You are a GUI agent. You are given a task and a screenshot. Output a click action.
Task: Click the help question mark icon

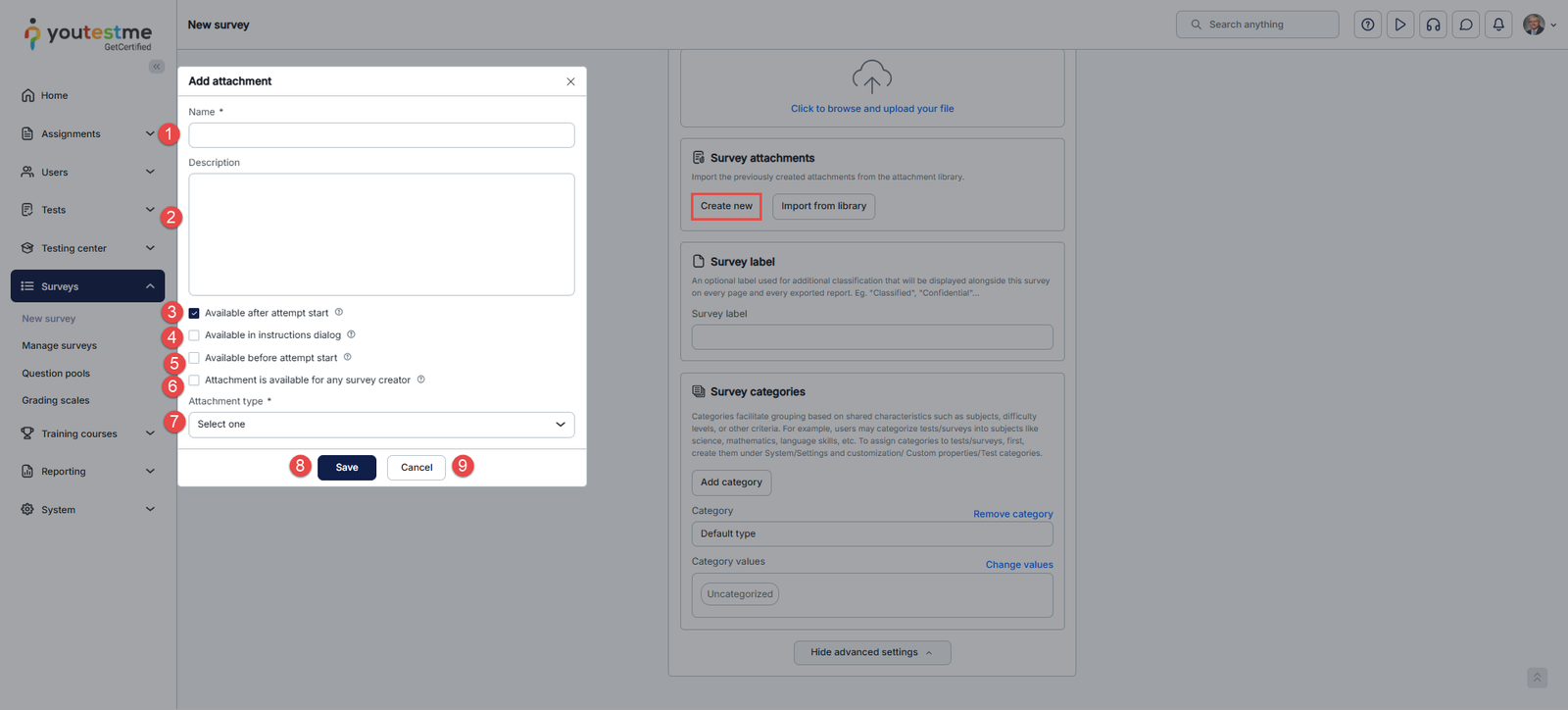tap(1367, 25)
